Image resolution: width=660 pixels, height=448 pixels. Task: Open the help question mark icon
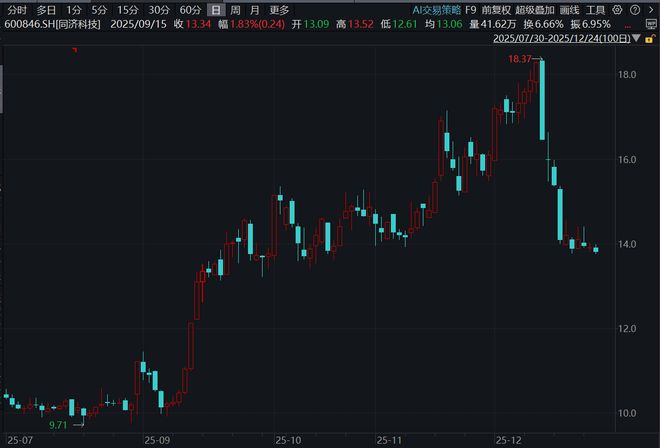(x=635, y=10)
